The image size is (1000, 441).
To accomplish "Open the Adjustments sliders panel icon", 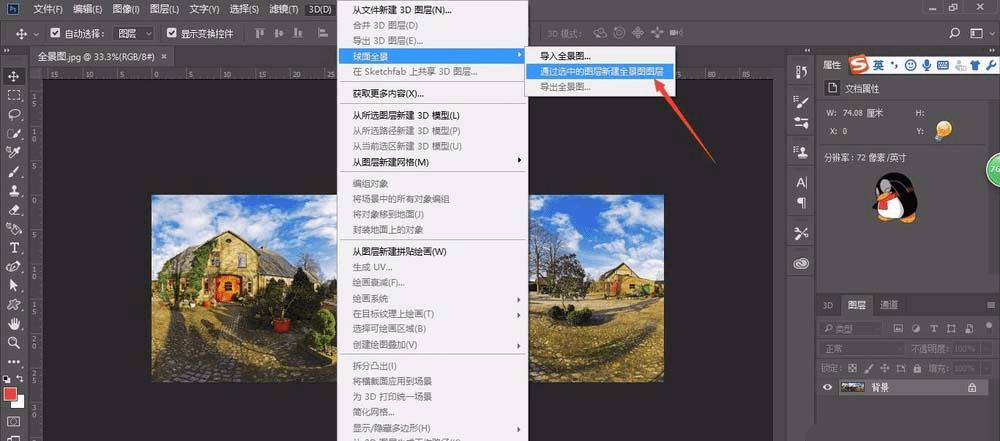I will (x=801, y=122).
